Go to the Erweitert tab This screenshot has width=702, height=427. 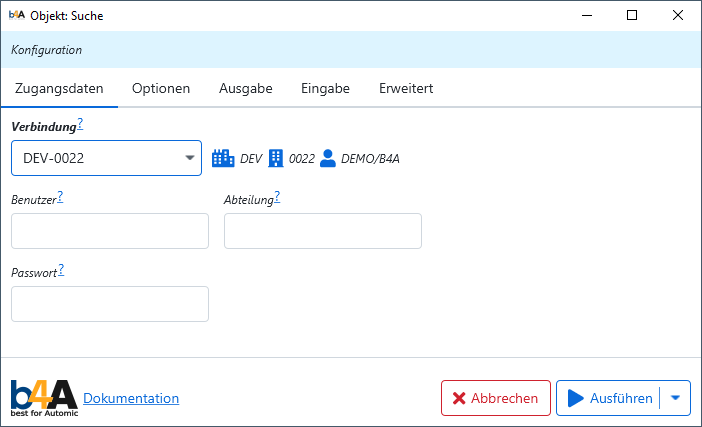point(406,88)
